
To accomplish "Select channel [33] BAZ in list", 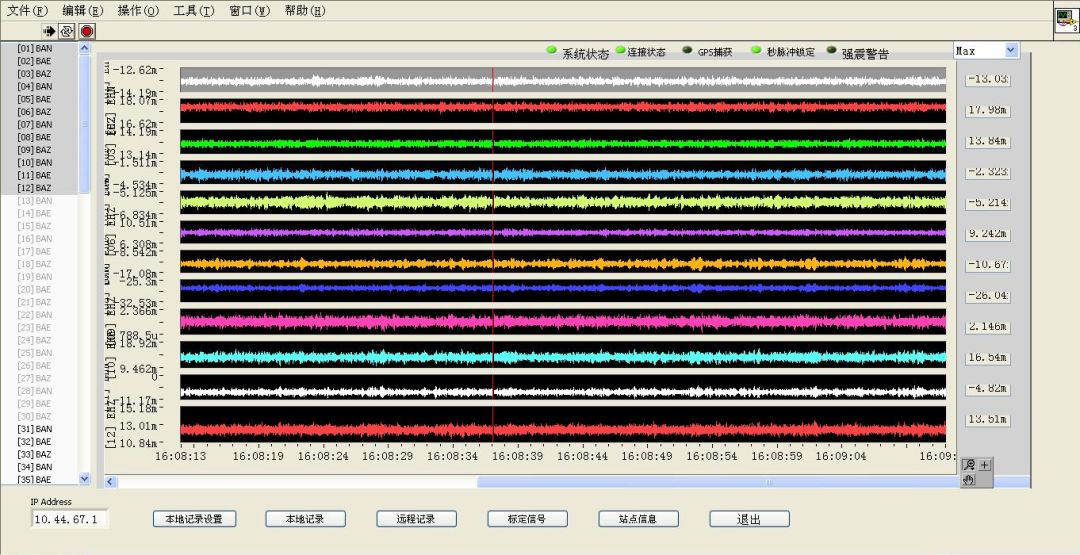I will (39, 454).
